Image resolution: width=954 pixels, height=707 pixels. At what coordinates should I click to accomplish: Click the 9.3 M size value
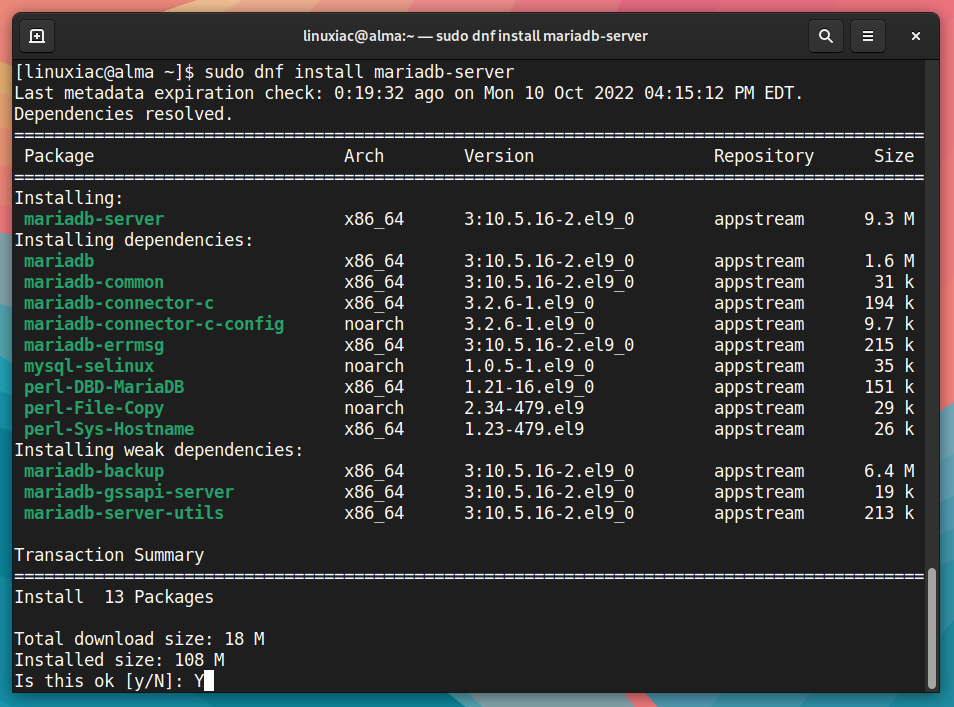click(x=889, y=219)
